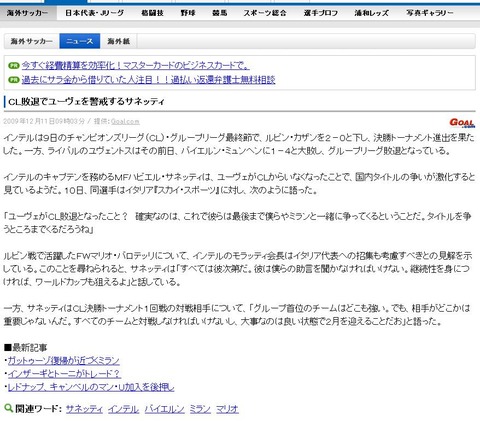Click the magnifier icon beside 関連ワード
The image size is (480, 421).
click(x=8, y=408)
